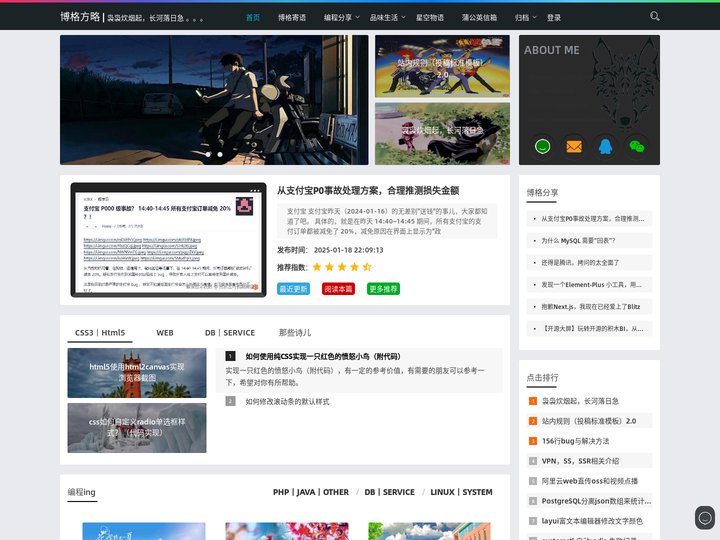Open ranking item 站内规则（投稿标准模板）2.0
Image resolution: width=720 pixels, height=540 pixels.
tap(589, 421)
